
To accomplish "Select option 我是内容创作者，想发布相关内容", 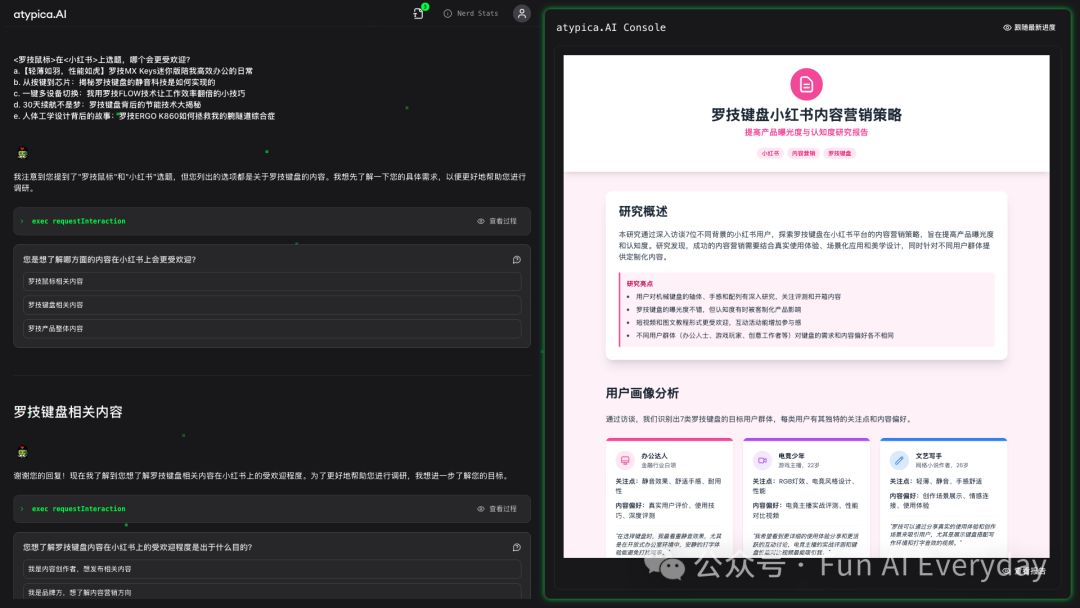I will [272, 569].
